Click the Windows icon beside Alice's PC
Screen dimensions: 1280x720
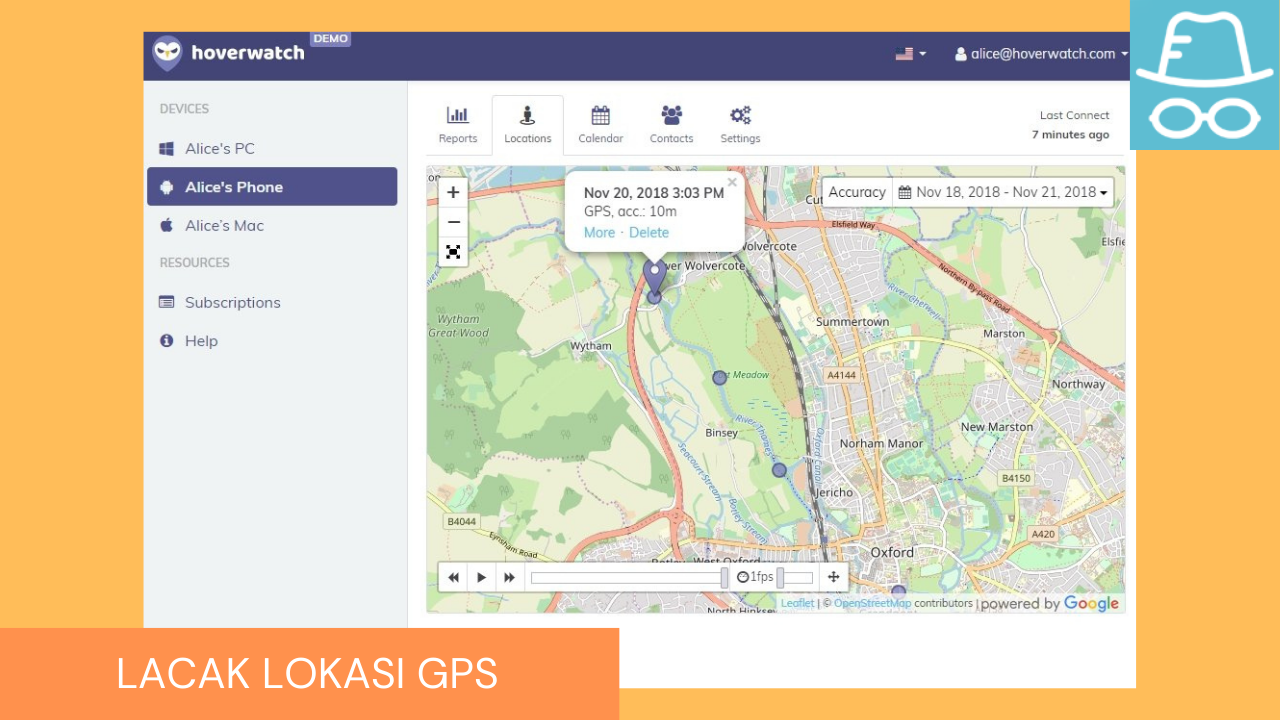coord(166,148)
